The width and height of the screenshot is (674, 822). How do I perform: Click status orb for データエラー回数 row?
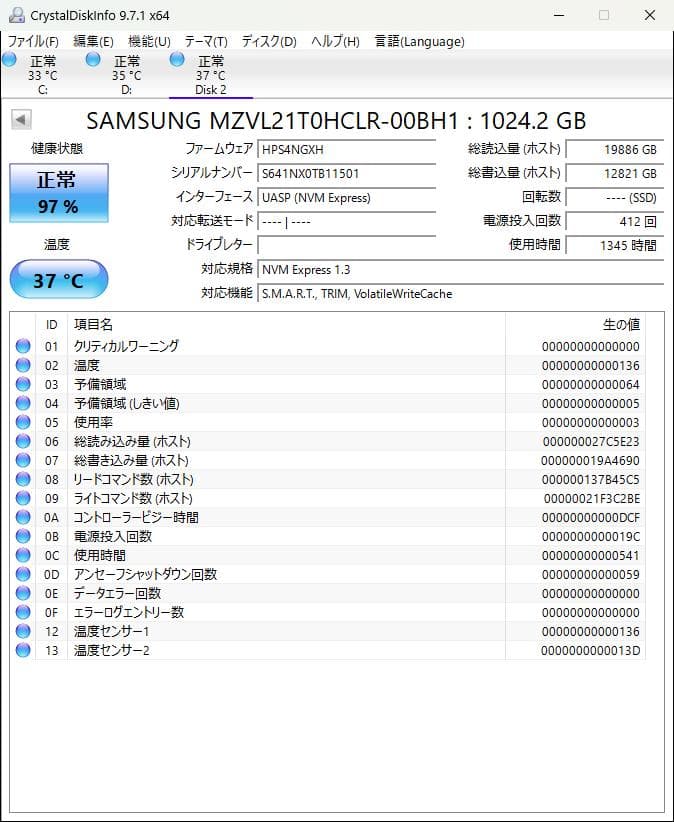(x=23, y=593)
